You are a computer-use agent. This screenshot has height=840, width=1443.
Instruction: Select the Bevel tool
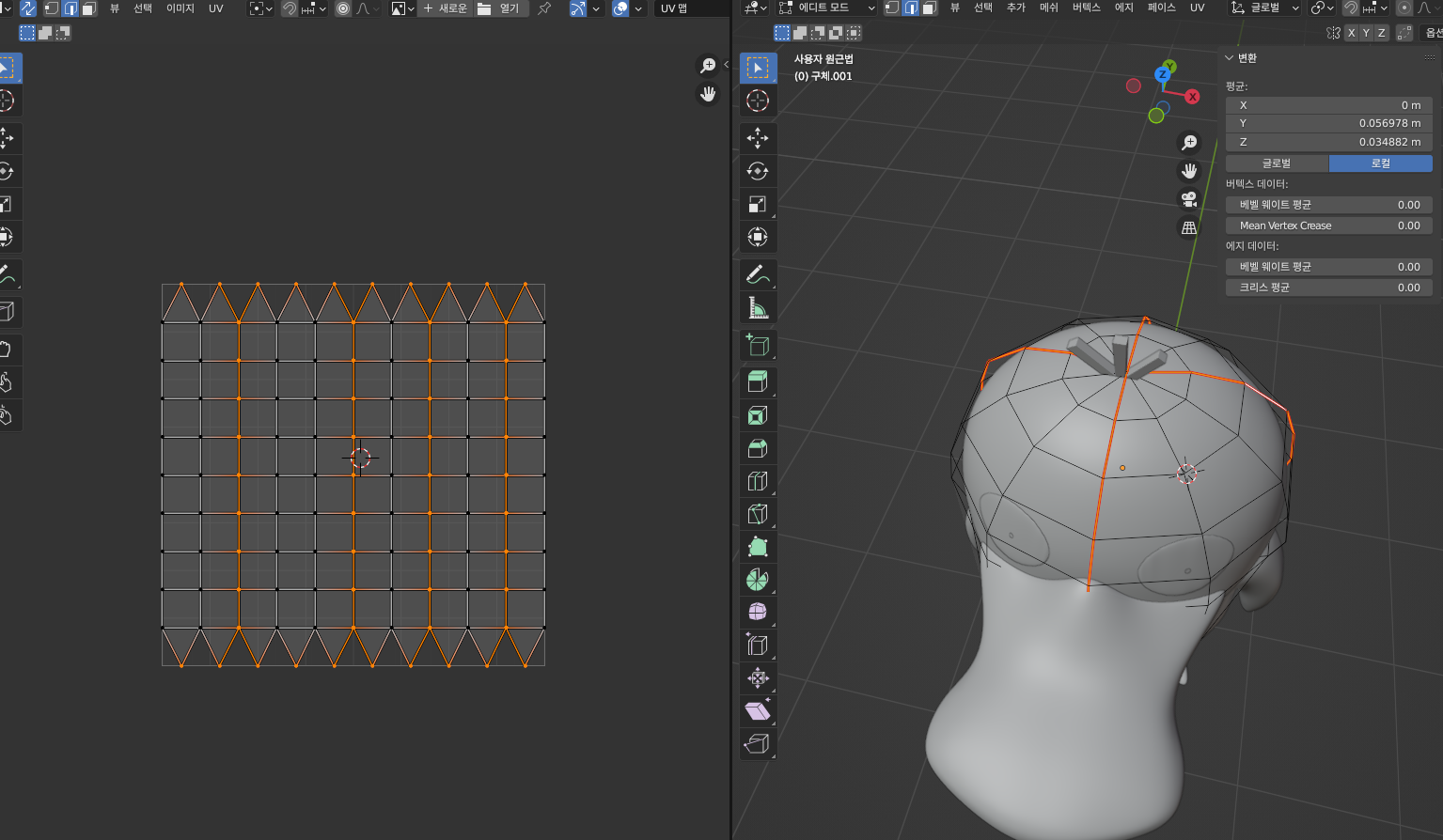click(x=758, y=448)
